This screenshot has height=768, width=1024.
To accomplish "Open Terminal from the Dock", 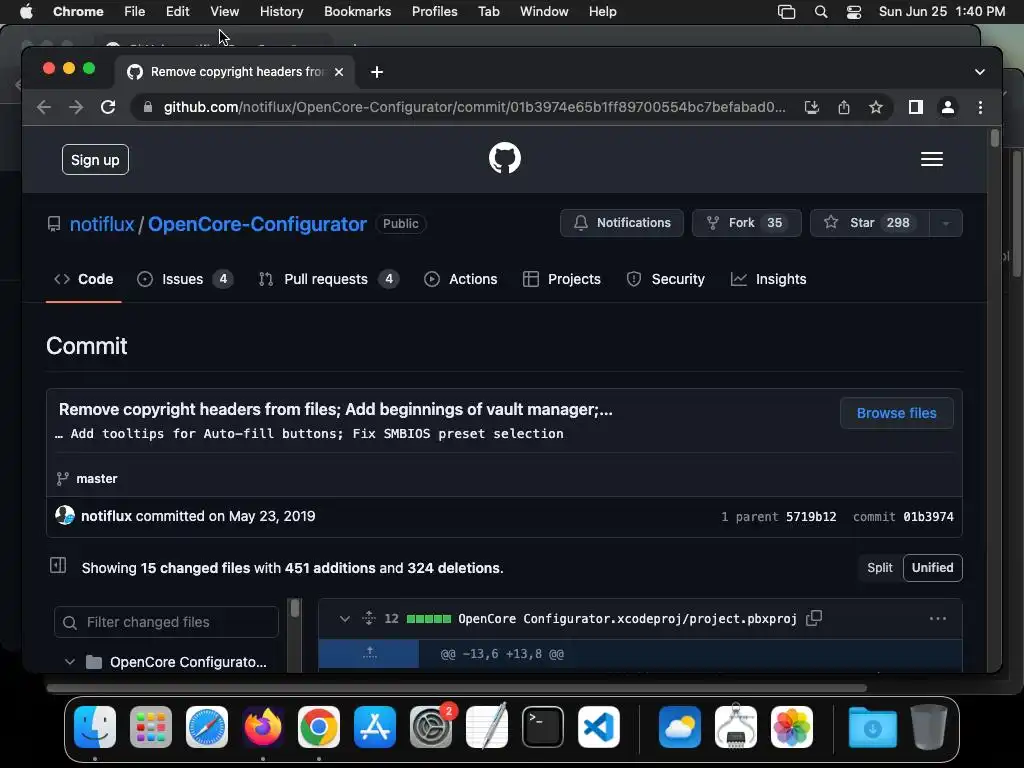I will (x=543, y=727).
